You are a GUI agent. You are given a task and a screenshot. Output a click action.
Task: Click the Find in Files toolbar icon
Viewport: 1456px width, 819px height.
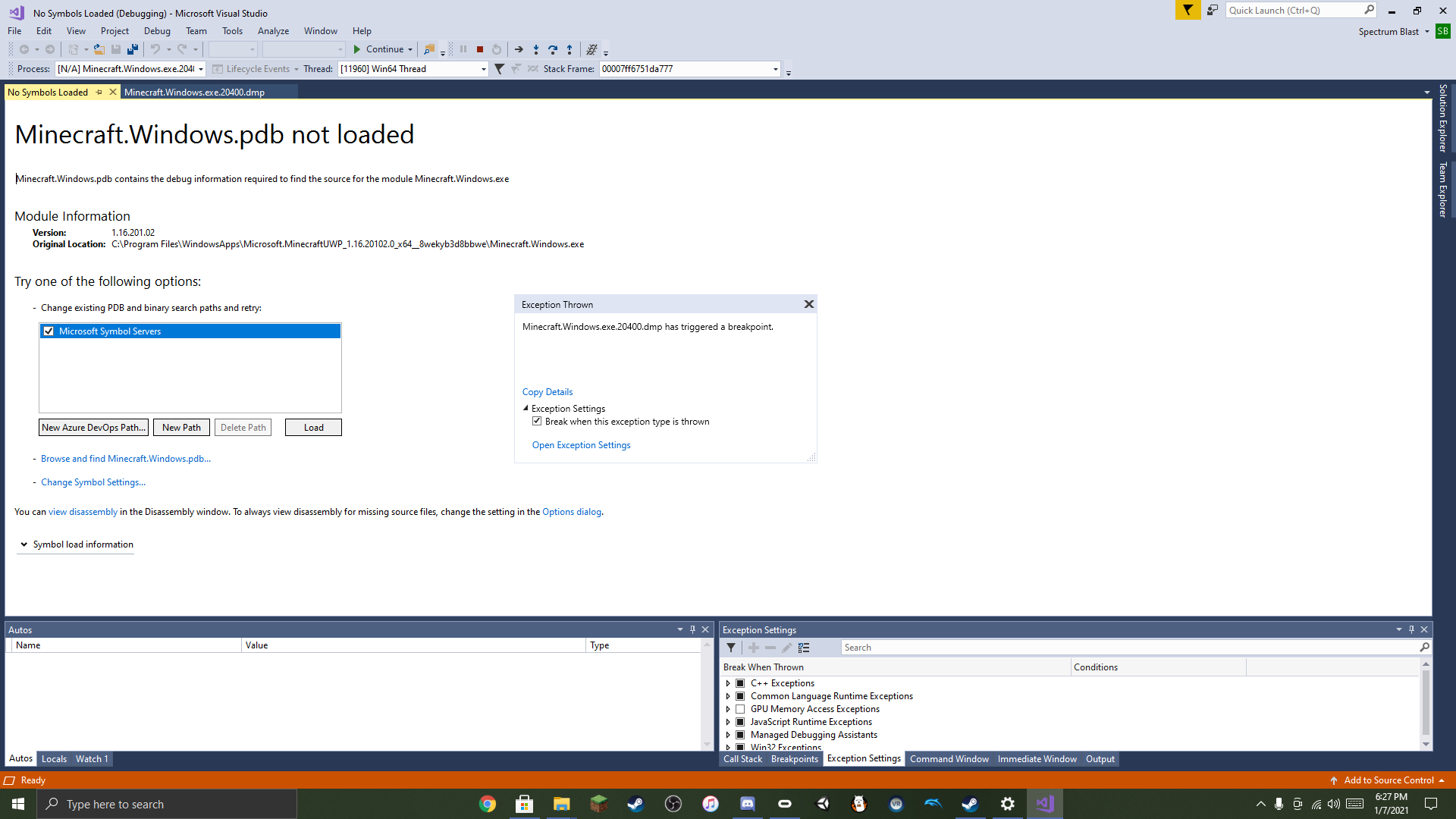[429, 49]
